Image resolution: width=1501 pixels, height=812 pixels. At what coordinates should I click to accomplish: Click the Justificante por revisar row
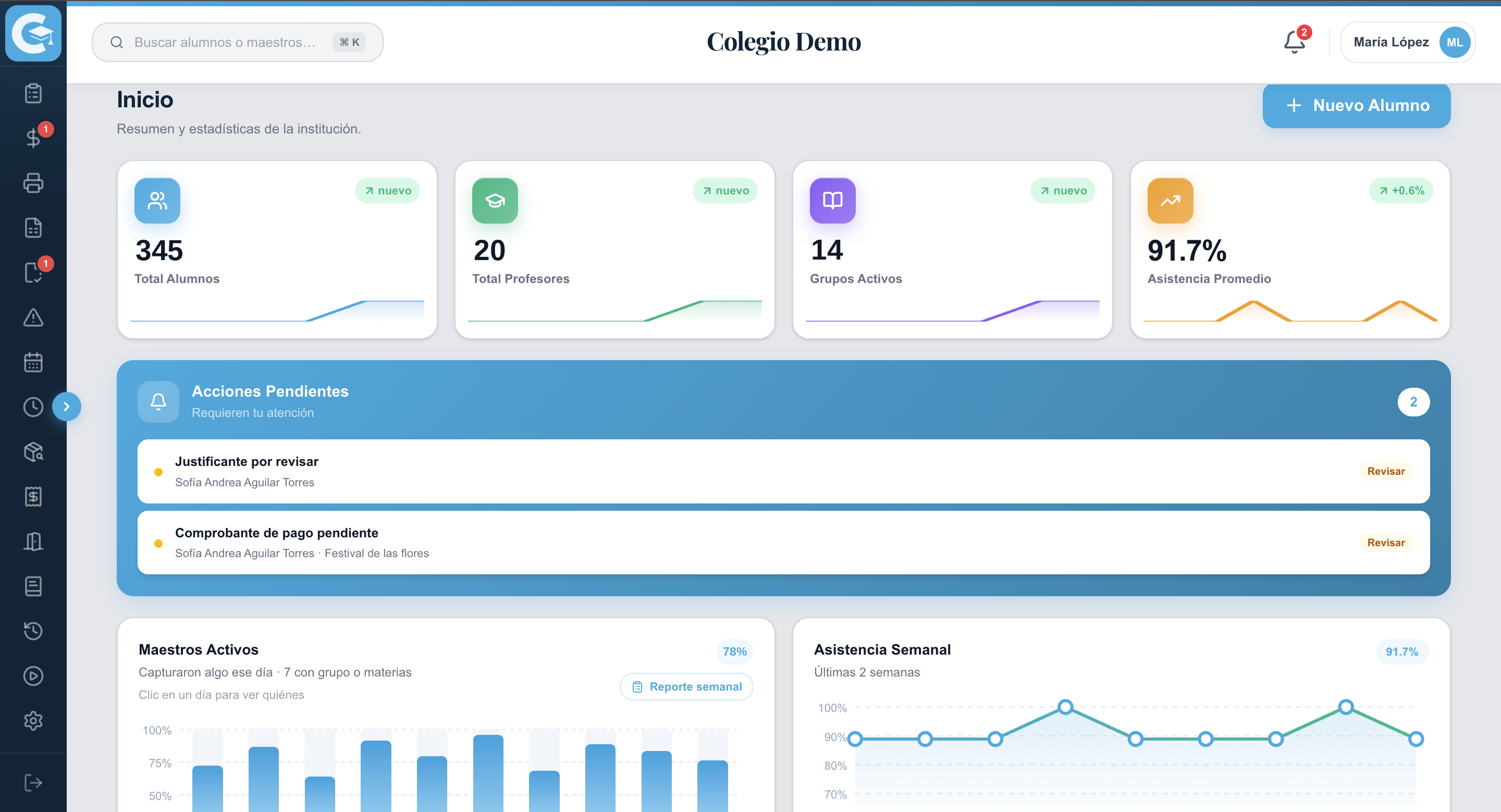coord(784,471)
